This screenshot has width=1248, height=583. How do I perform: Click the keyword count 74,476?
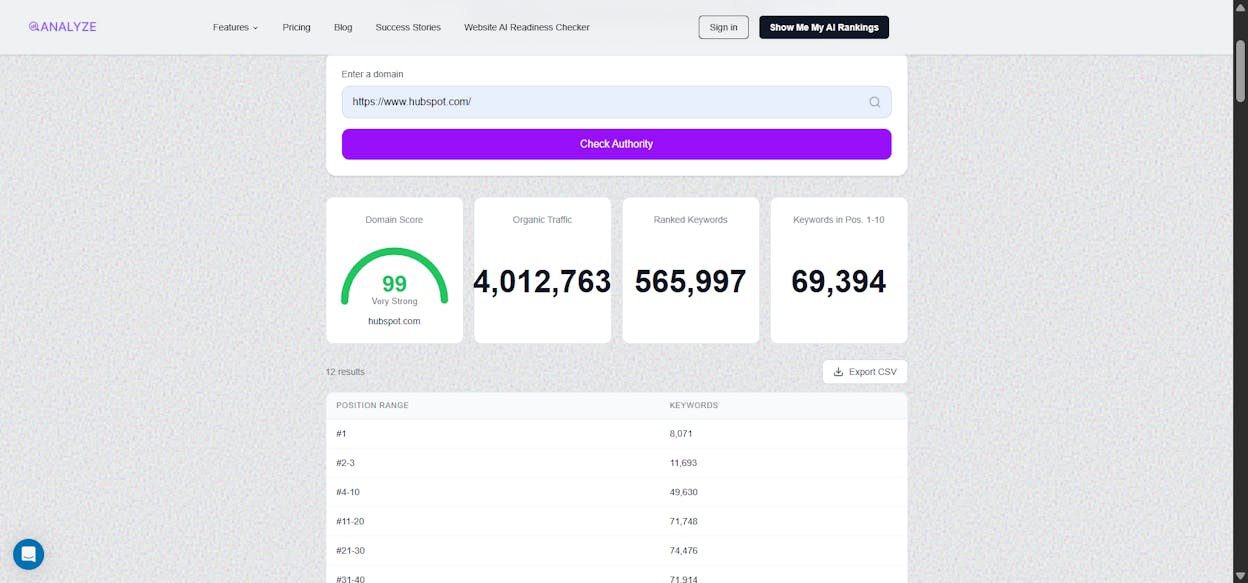[683, 550]
